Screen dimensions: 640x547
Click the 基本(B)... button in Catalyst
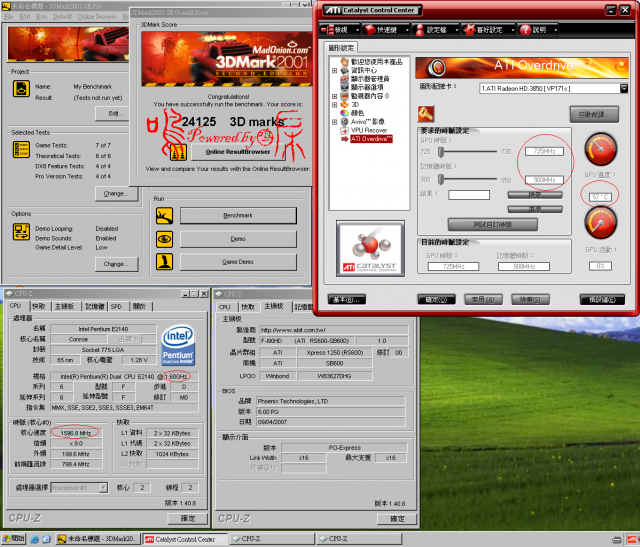347,300
